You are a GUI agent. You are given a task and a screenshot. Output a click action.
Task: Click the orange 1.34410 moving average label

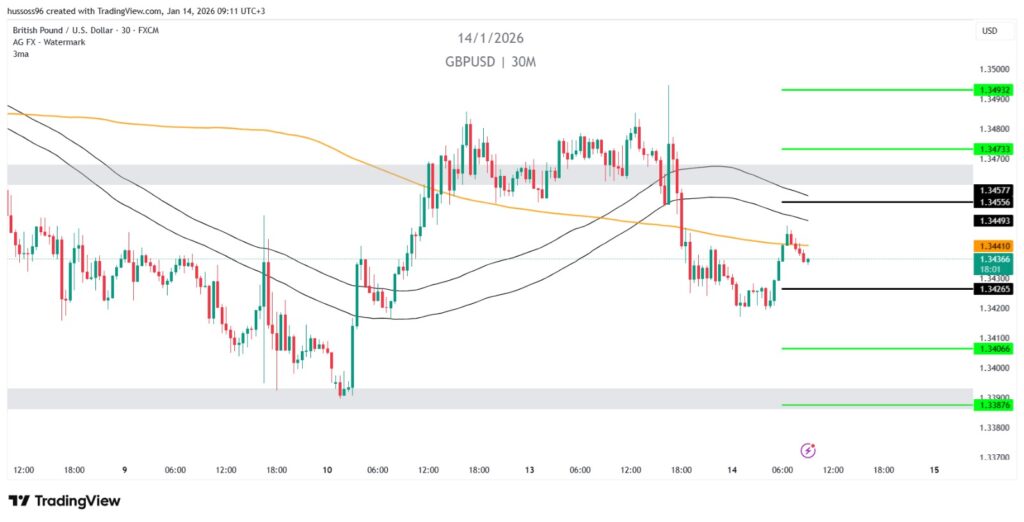click(995, 246)
